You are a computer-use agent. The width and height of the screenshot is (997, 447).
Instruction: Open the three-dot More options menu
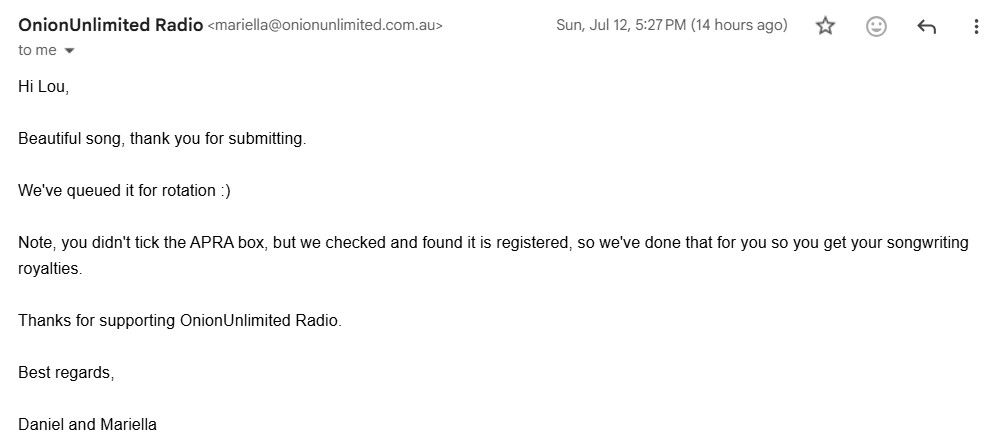pos(976,26)
